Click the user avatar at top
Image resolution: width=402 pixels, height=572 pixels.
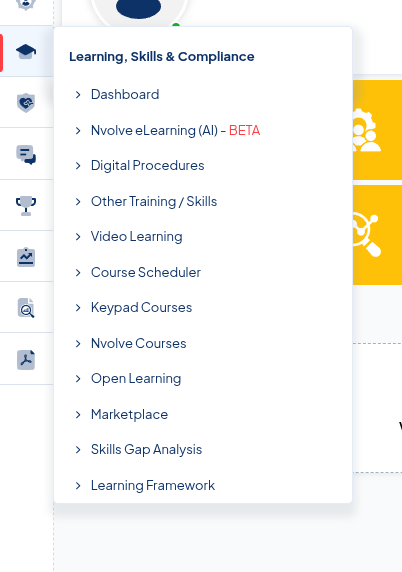139,9
